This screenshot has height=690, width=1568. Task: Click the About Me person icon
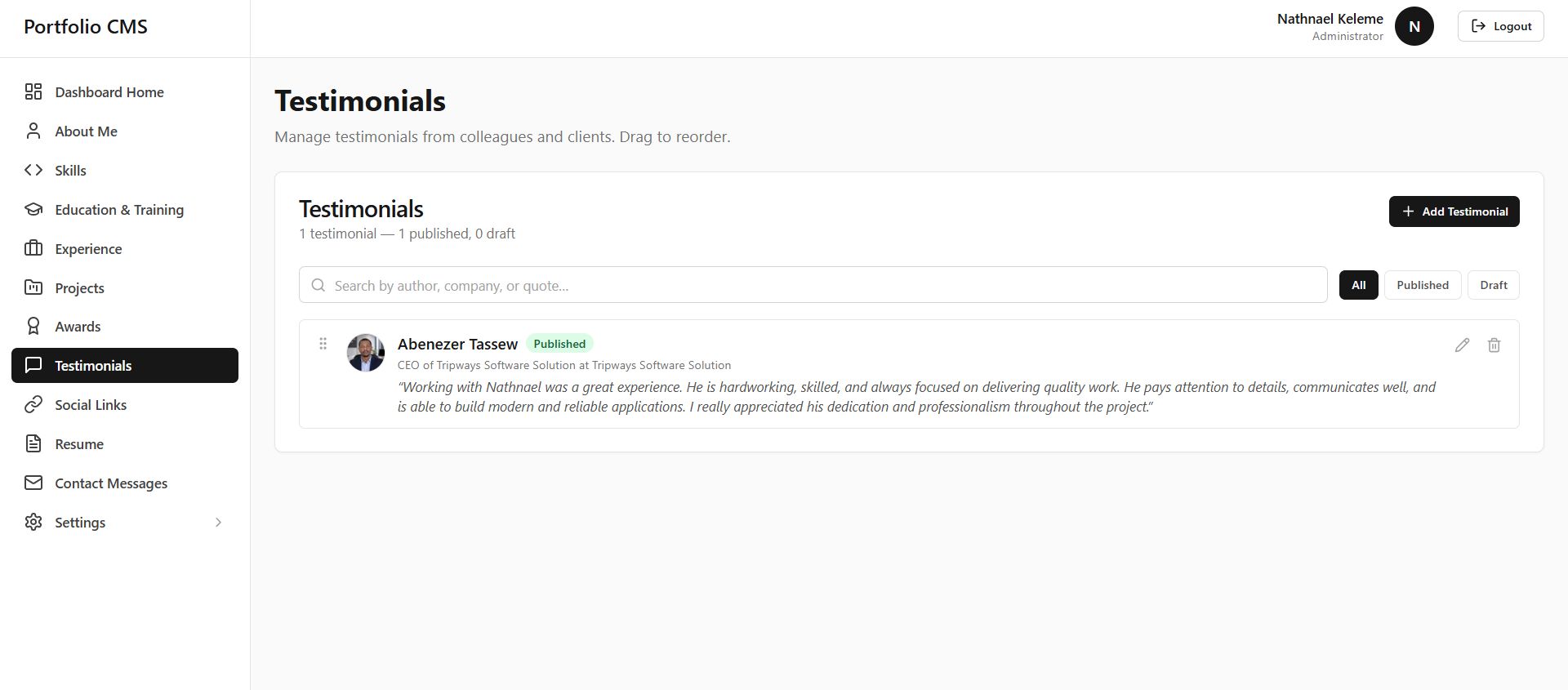tap(33, 131)
